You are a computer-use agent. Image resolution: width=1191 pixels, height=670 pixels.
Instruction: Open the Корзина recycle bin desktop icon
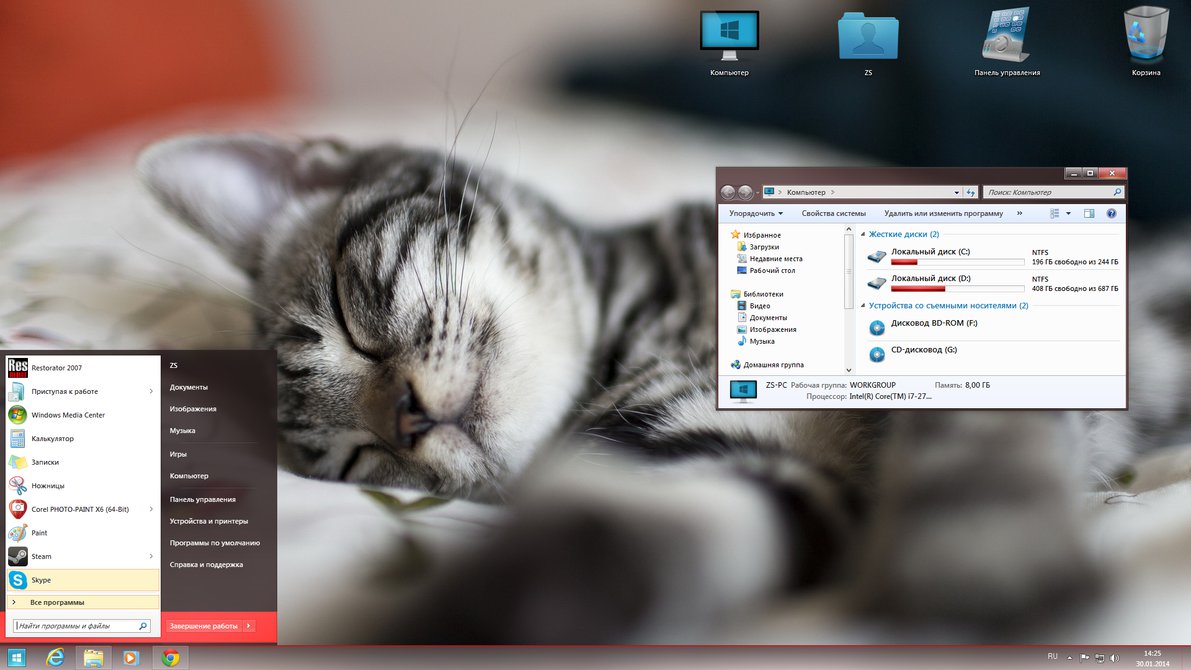point(1145,40)
